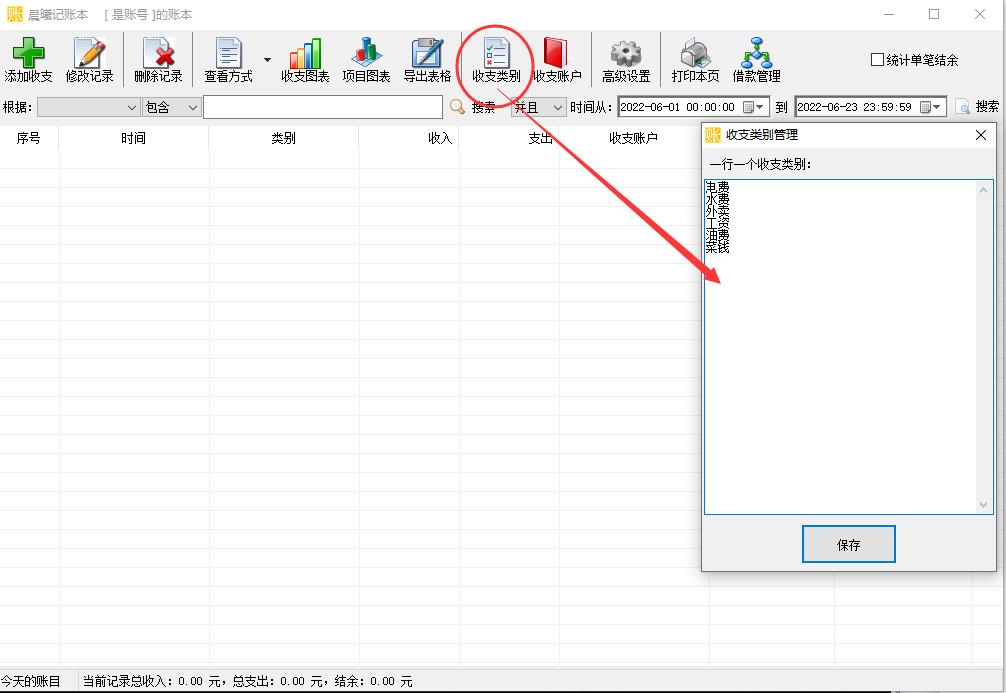
Task: Open 收支图表 bar chart icon
Action: [305, 53]
